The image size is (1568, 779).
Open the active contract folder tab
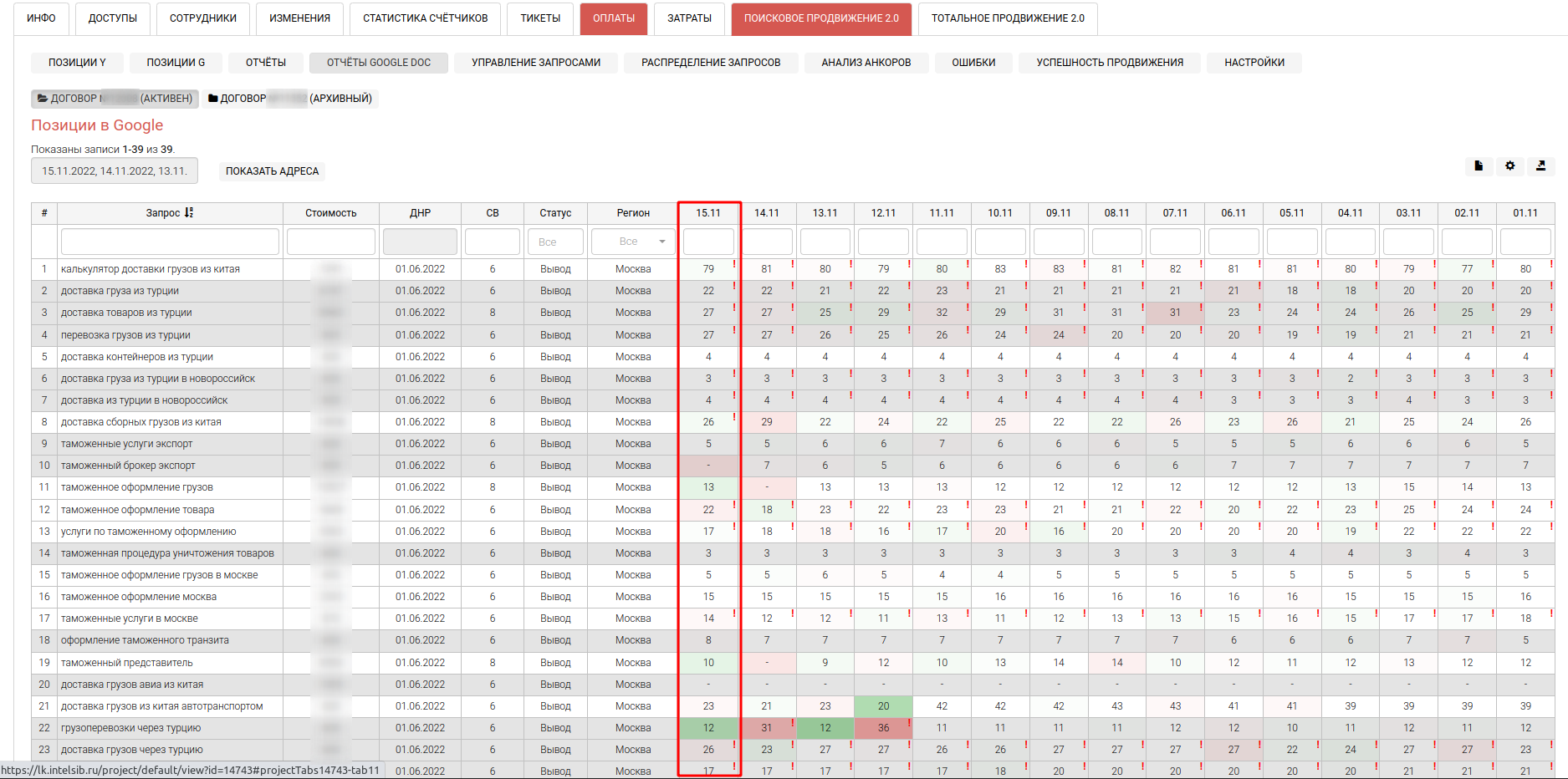pyautogui.click(x=115, y=99)
